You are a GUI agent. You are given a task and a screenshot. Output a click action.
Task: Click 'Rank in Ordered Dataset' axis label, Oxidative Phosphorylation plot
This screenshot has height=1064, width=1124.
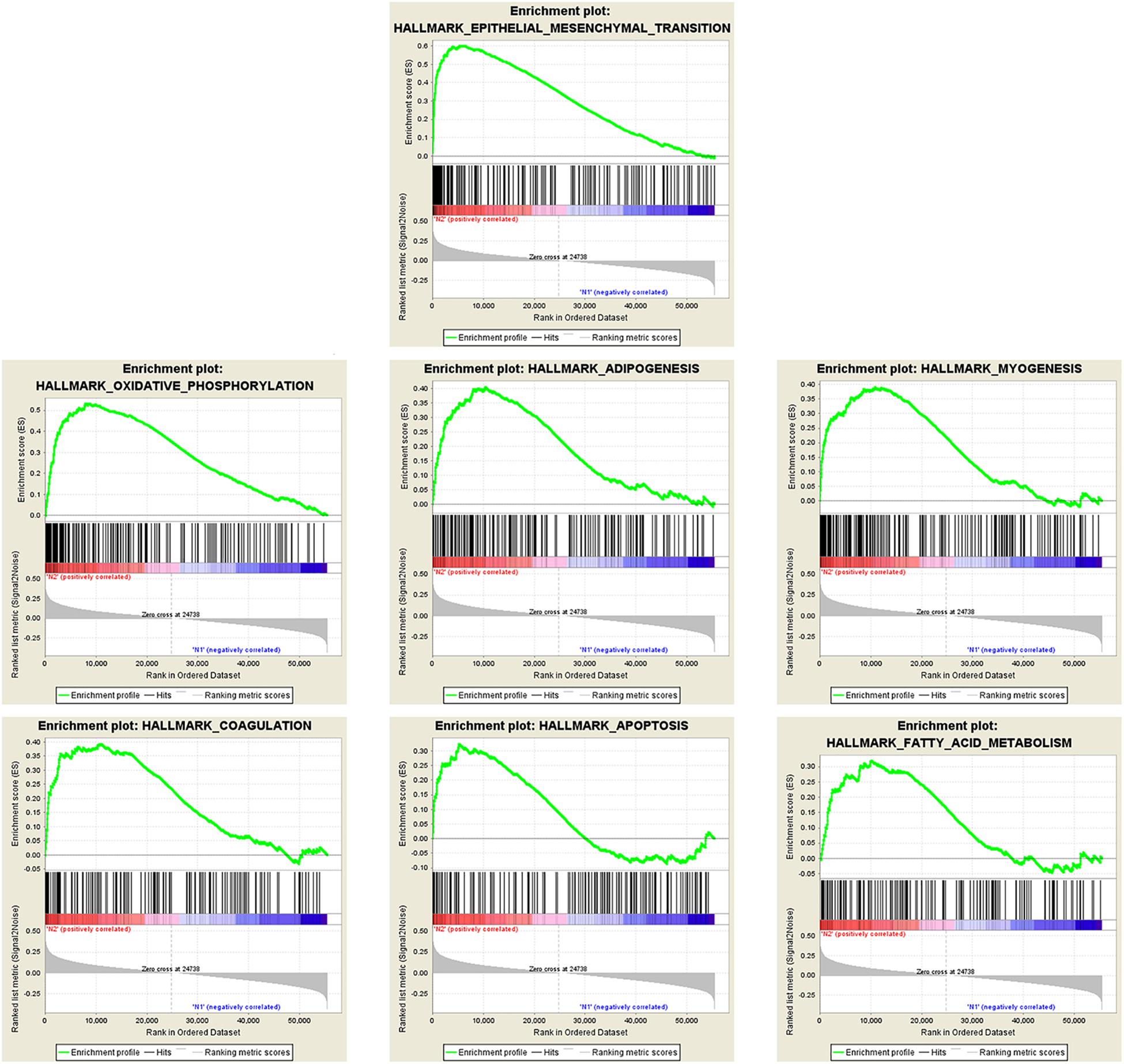click(x=193, y=676)
